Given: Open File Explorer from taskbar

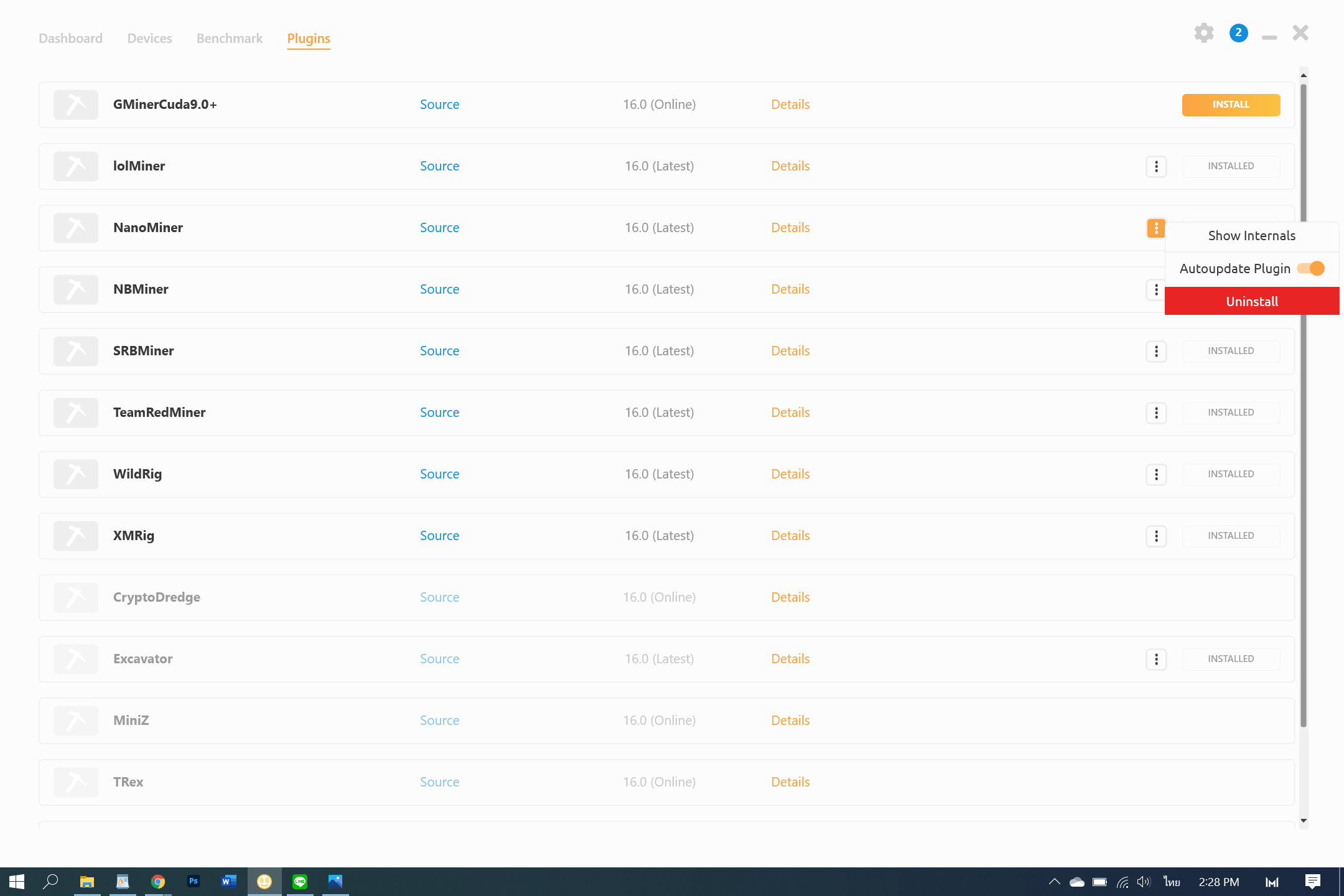Looking at the screenshot, I should [x=86, y=882].
